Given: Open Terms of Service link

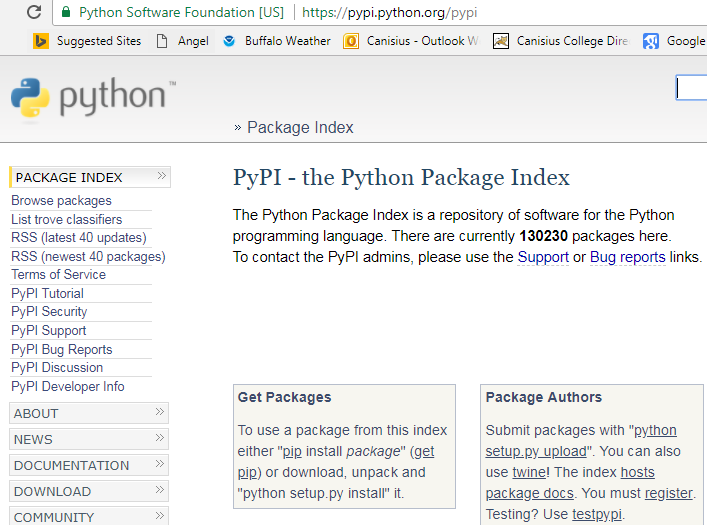Looking at the screenshot, I should click(x=59, y=274).
